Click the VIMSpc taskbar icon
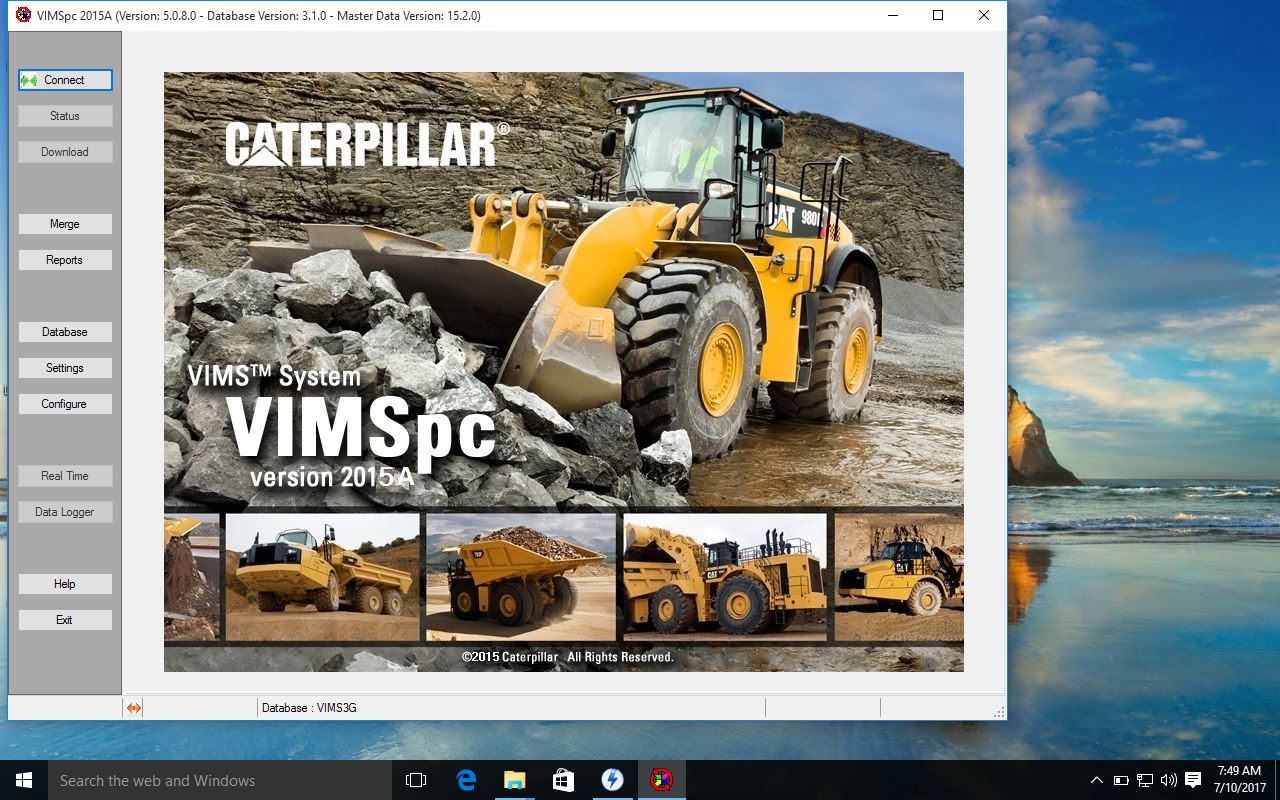This screenshot has width=1280, height=800. click(661, 780)
